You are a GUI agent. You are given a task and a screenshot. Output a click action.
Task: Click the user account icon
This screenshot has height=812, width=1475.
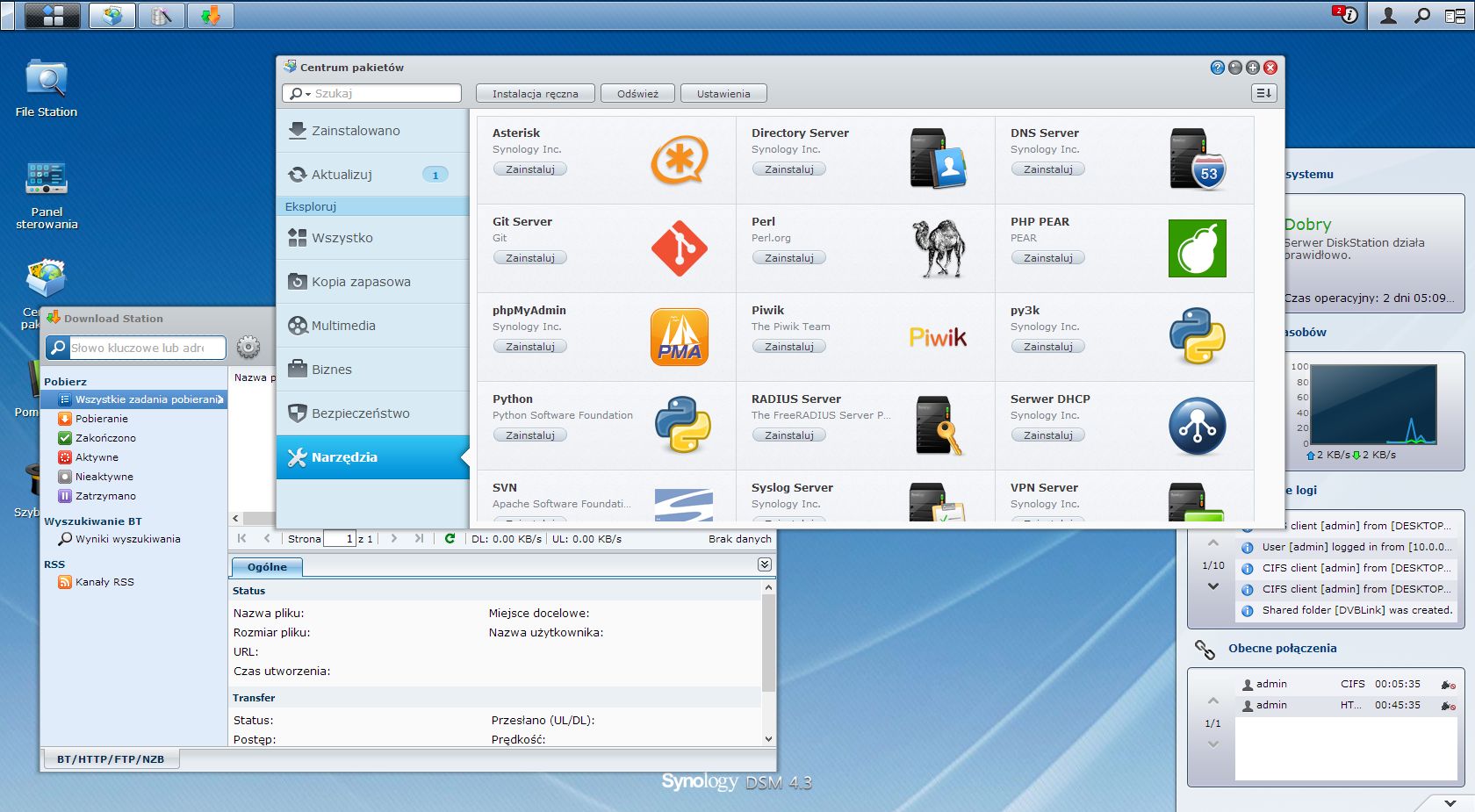pos(1388,15)
